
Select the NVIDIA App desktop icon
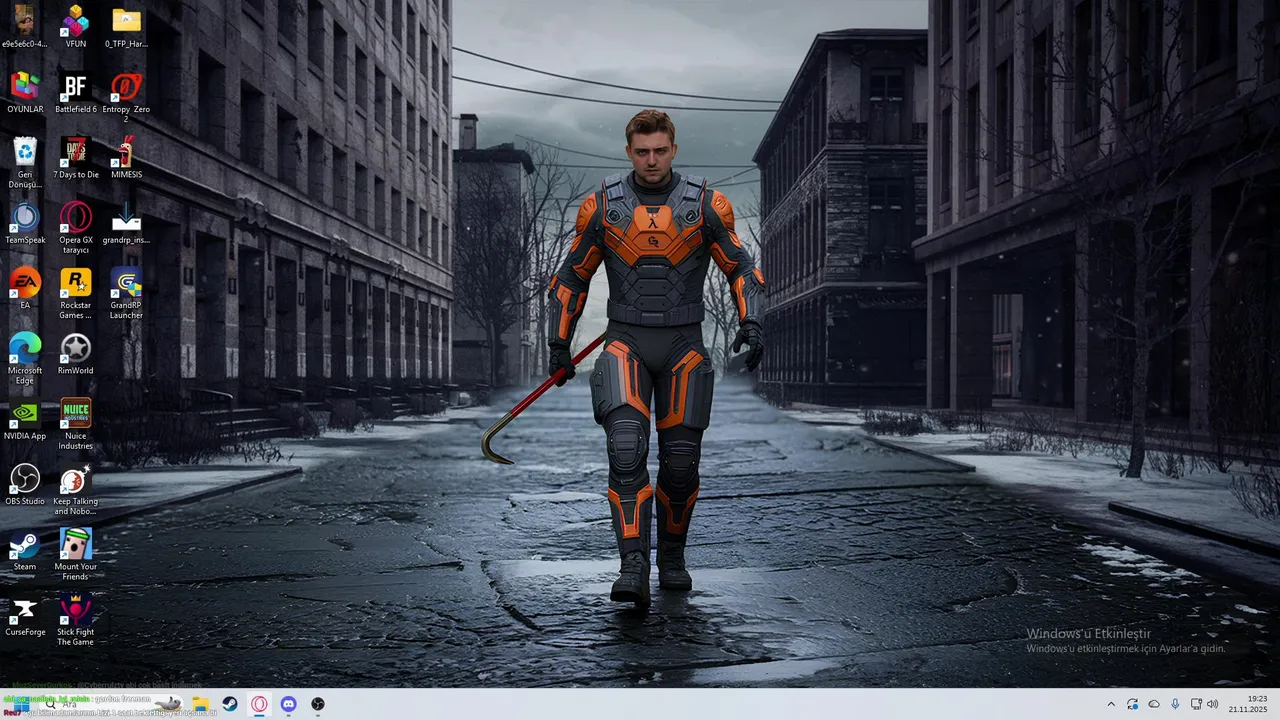click(x=25, y=419)
